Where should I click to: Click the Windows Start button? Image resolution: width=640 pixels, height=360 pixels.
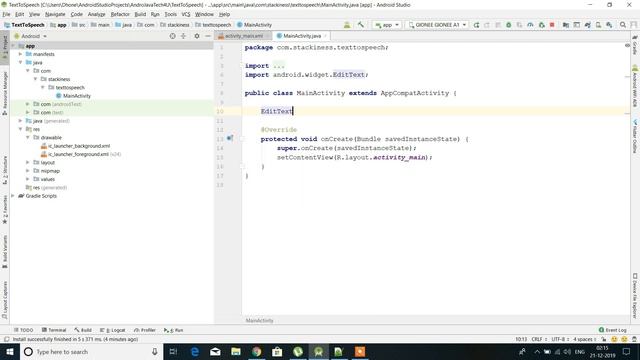pos(10,351)
